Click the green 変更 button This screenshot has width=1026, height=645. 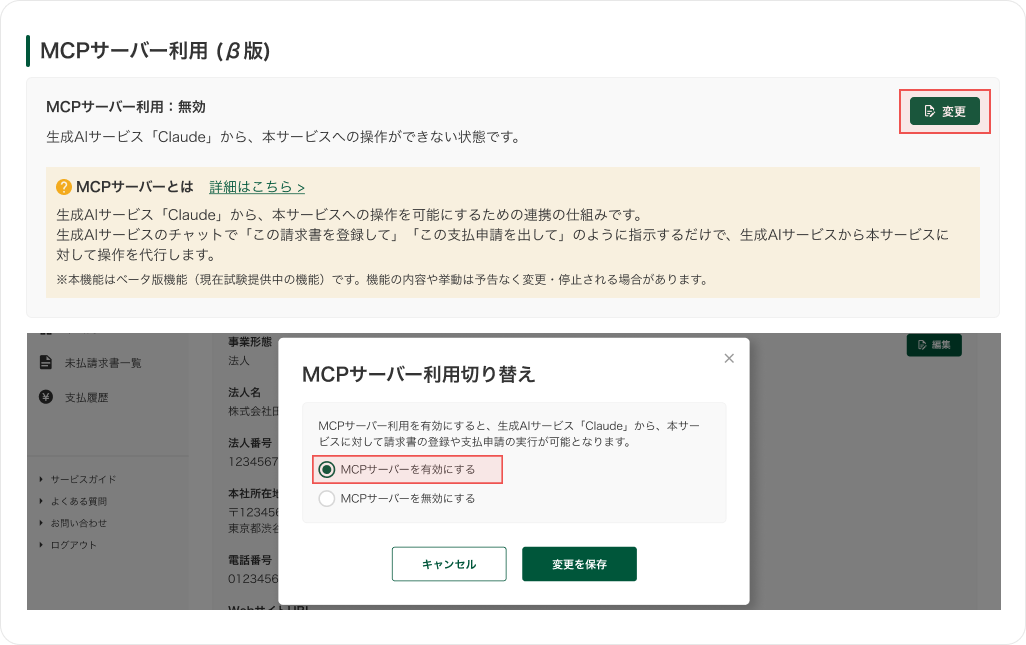[x=944, y=111]
